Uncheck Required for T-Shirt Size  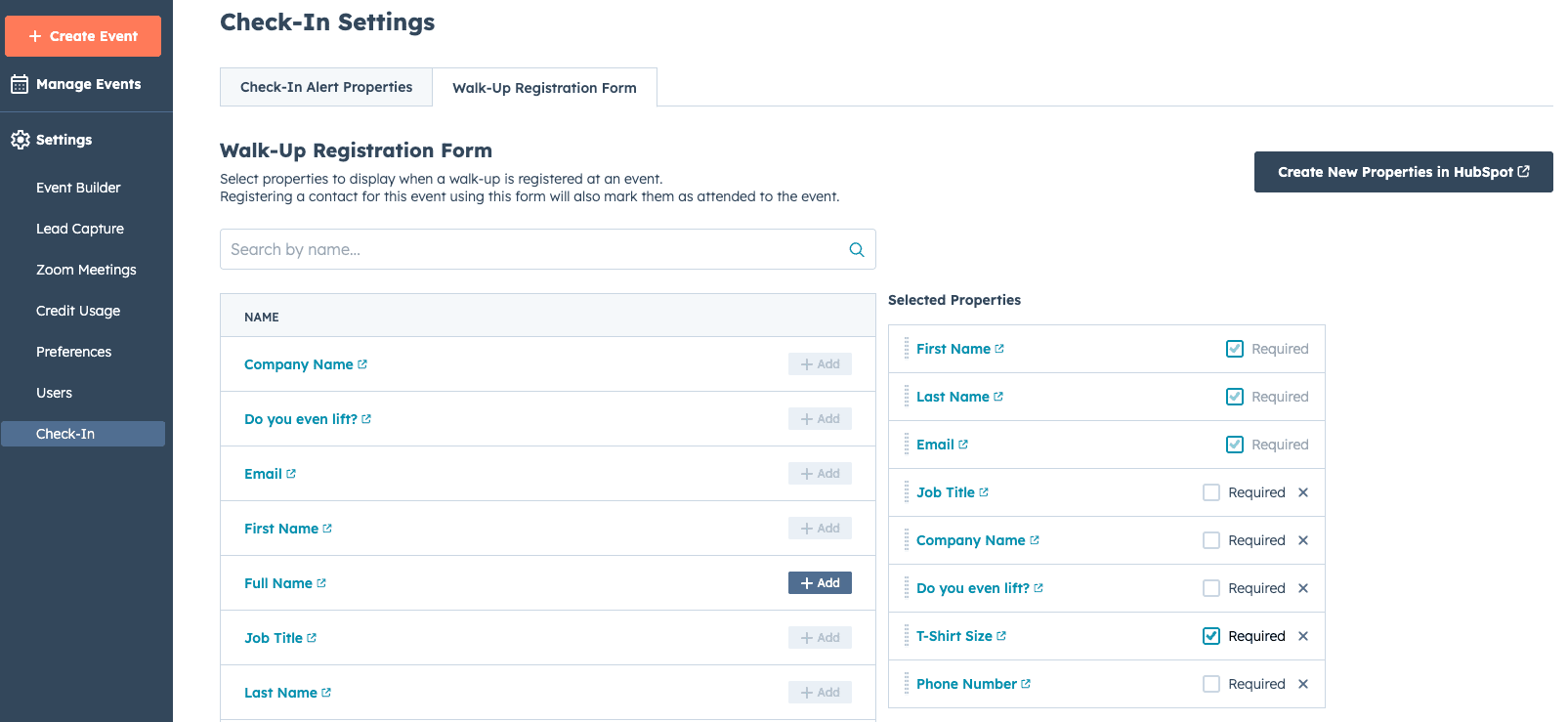coord(1211,636)
